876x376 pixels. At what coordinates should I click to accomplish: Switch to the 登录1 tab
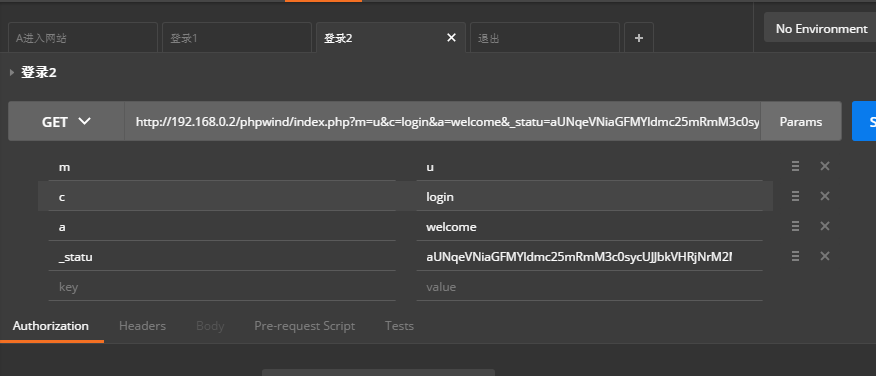point(237,38)
